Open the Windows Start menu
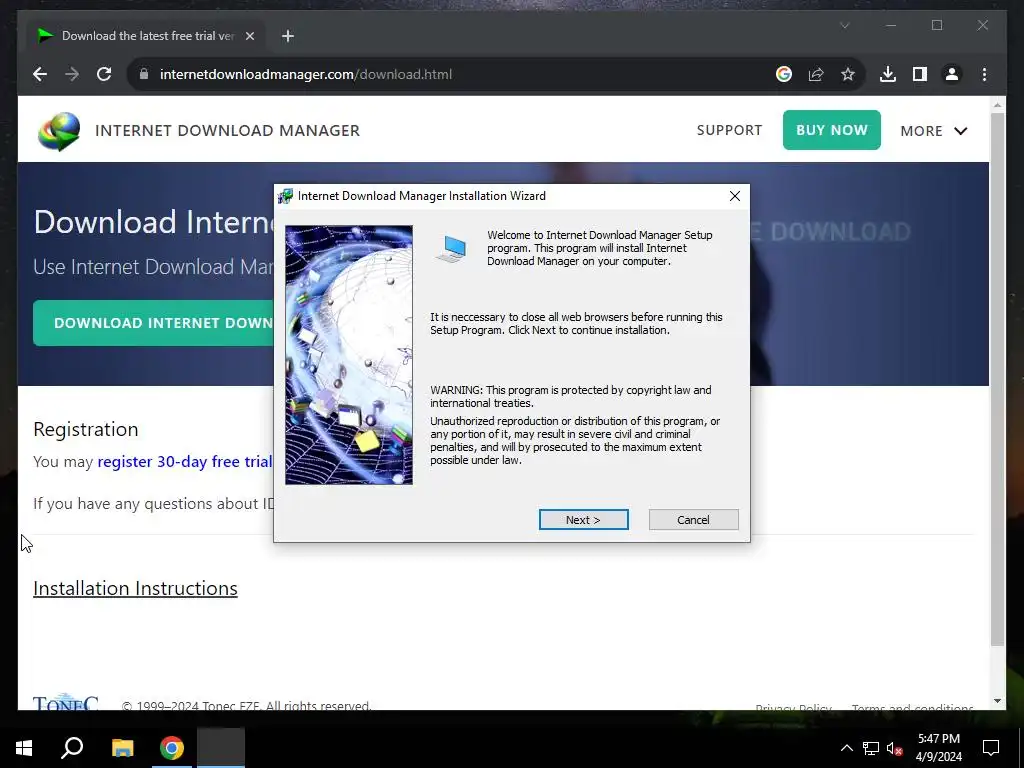Image resolution: width=1024 pixels, height=768 pixels. [24, 748]
